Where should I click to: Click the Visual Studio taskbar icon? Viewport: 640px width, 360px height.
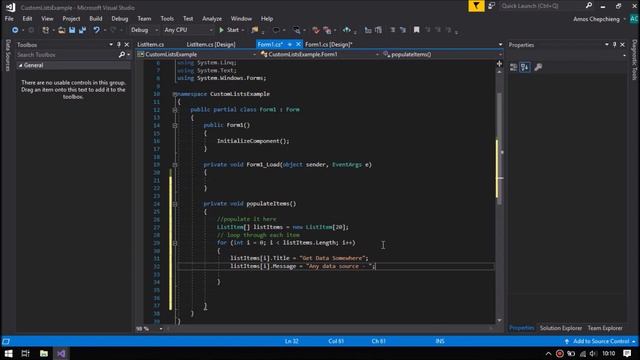61,353
